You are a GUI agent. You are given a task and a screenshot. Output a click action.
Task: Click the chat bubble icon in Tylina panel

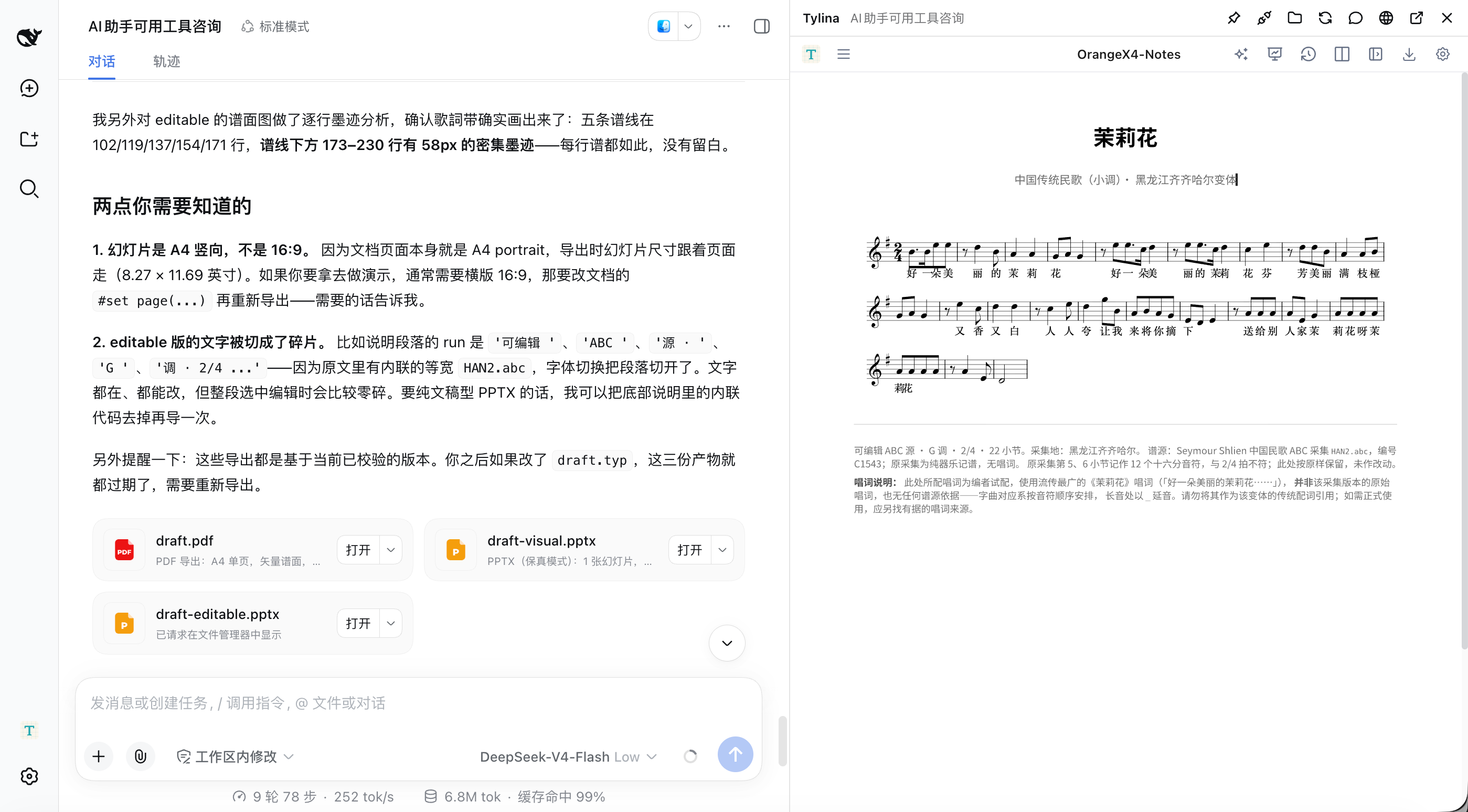(x=1355, y=18)
